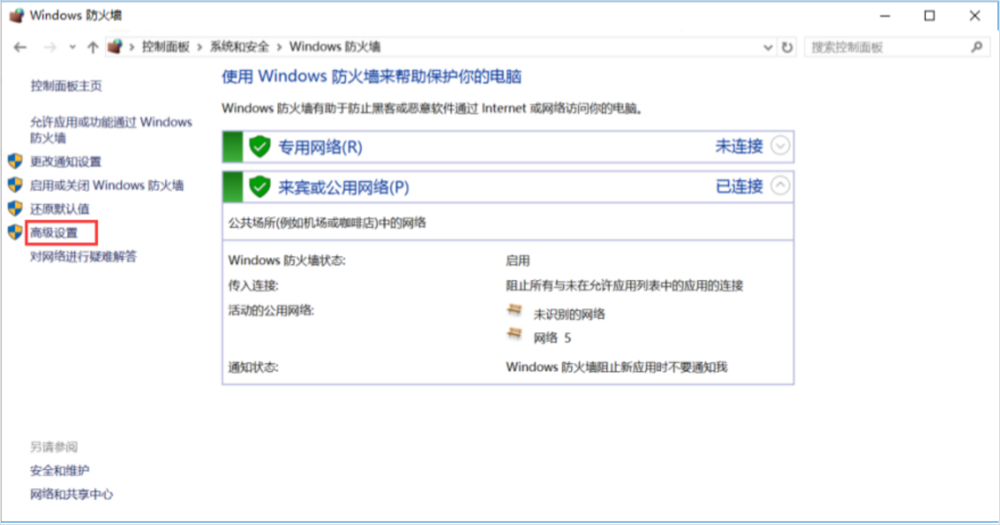Click the 启用 firewall state value
Viewport: 1000px width, 525px height.
(518, 261)
